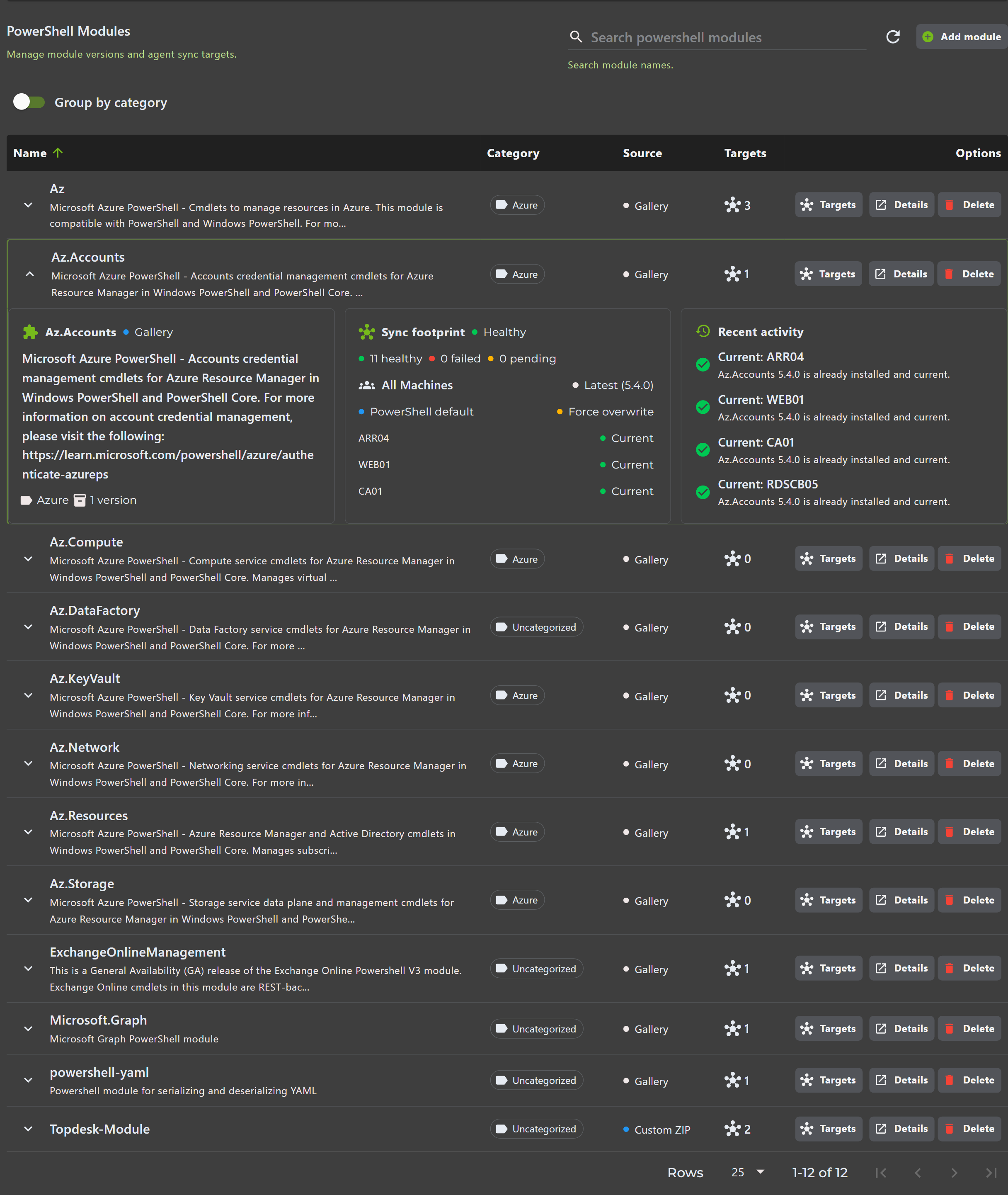Click green check icon for Current: RDSCB05

click(703, 492)
